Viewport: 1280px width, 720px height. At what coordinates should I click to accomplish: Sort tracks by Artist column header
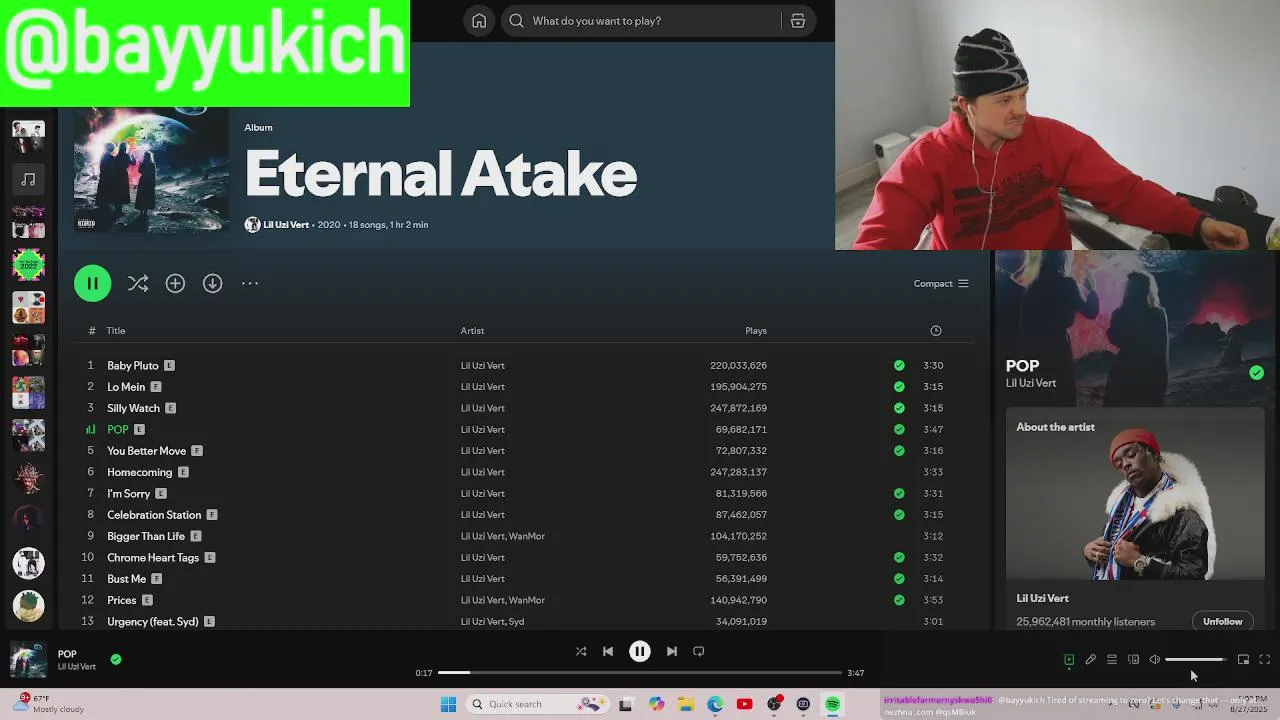pos(472,331)
